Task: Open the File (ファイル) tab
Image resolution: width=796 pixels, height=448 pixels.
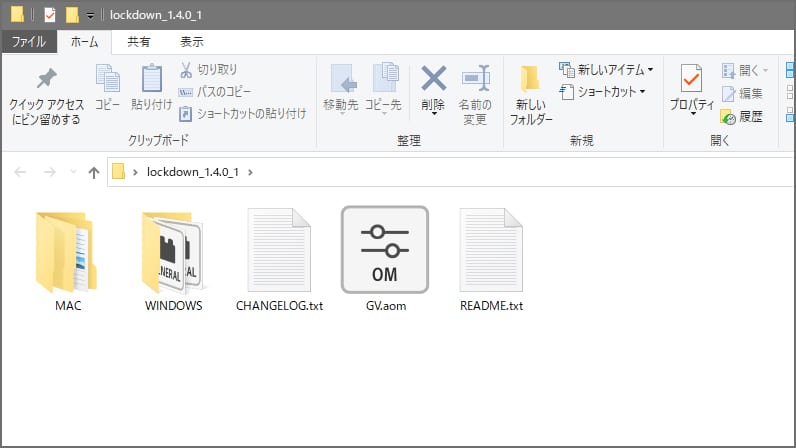Action: click(x=28, y=42)
